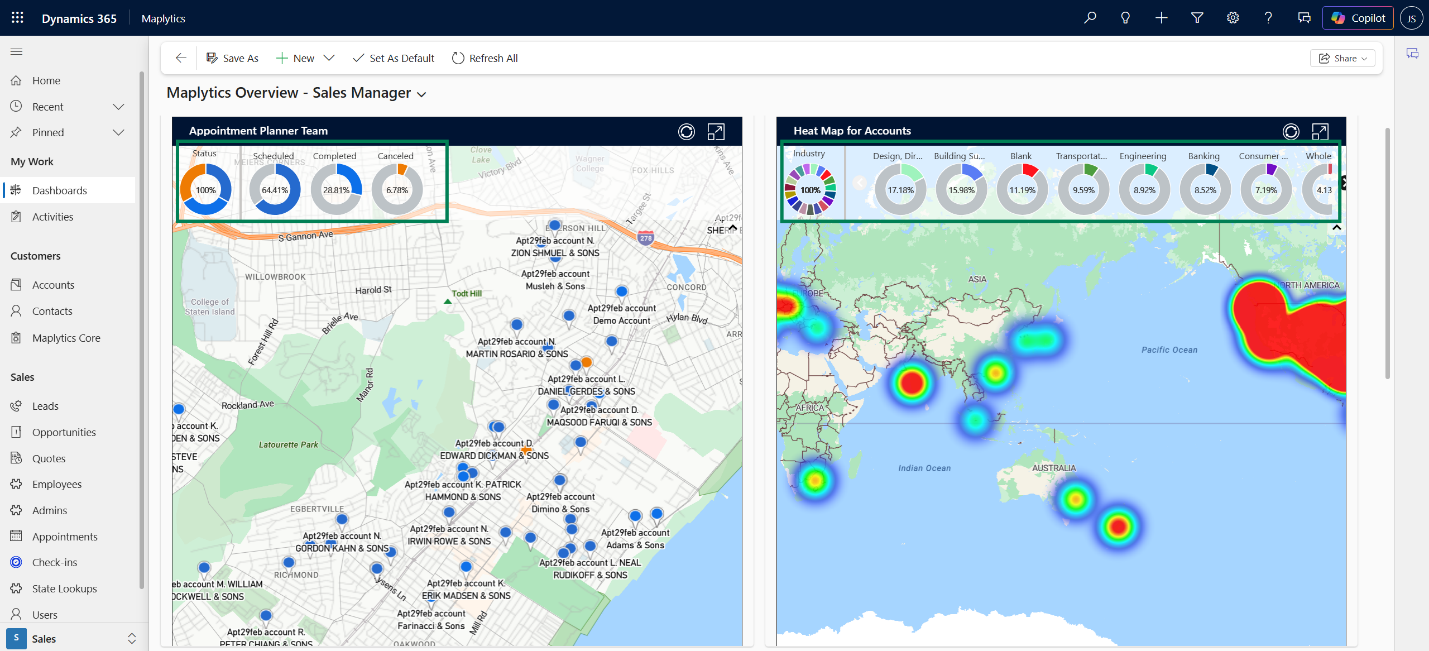The width and height of the screenshot is (1429, 651).
Task: Open the Copilot button
Action: [1358, 18]
